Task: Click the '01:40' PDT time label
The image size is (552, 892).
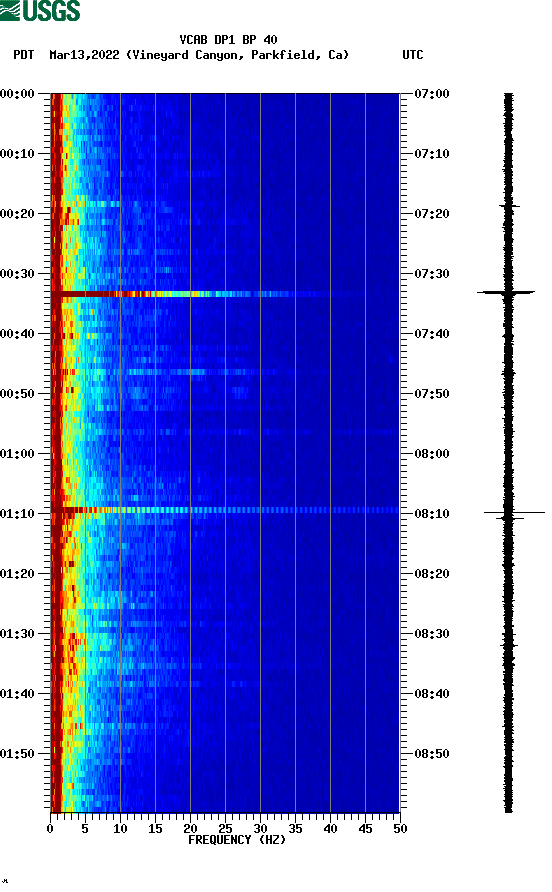Action: pos(18,693)
